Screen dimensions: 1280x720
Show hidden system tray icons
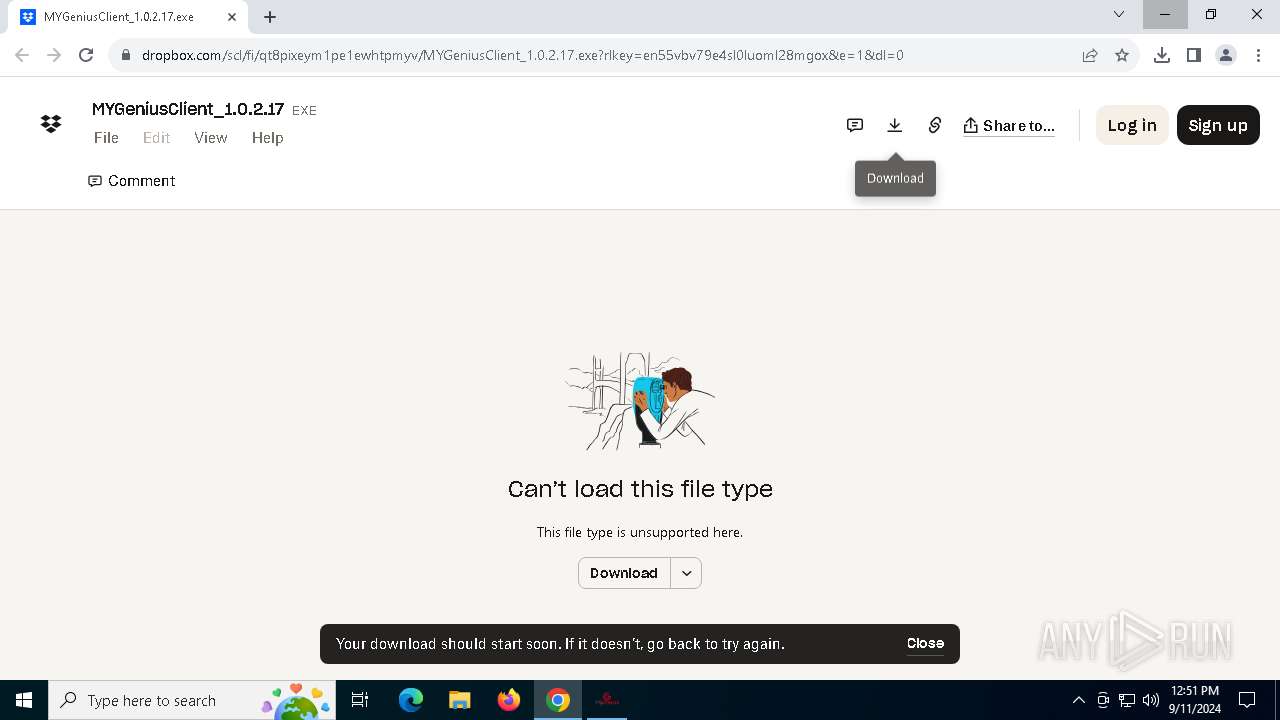coord(1079,700)
